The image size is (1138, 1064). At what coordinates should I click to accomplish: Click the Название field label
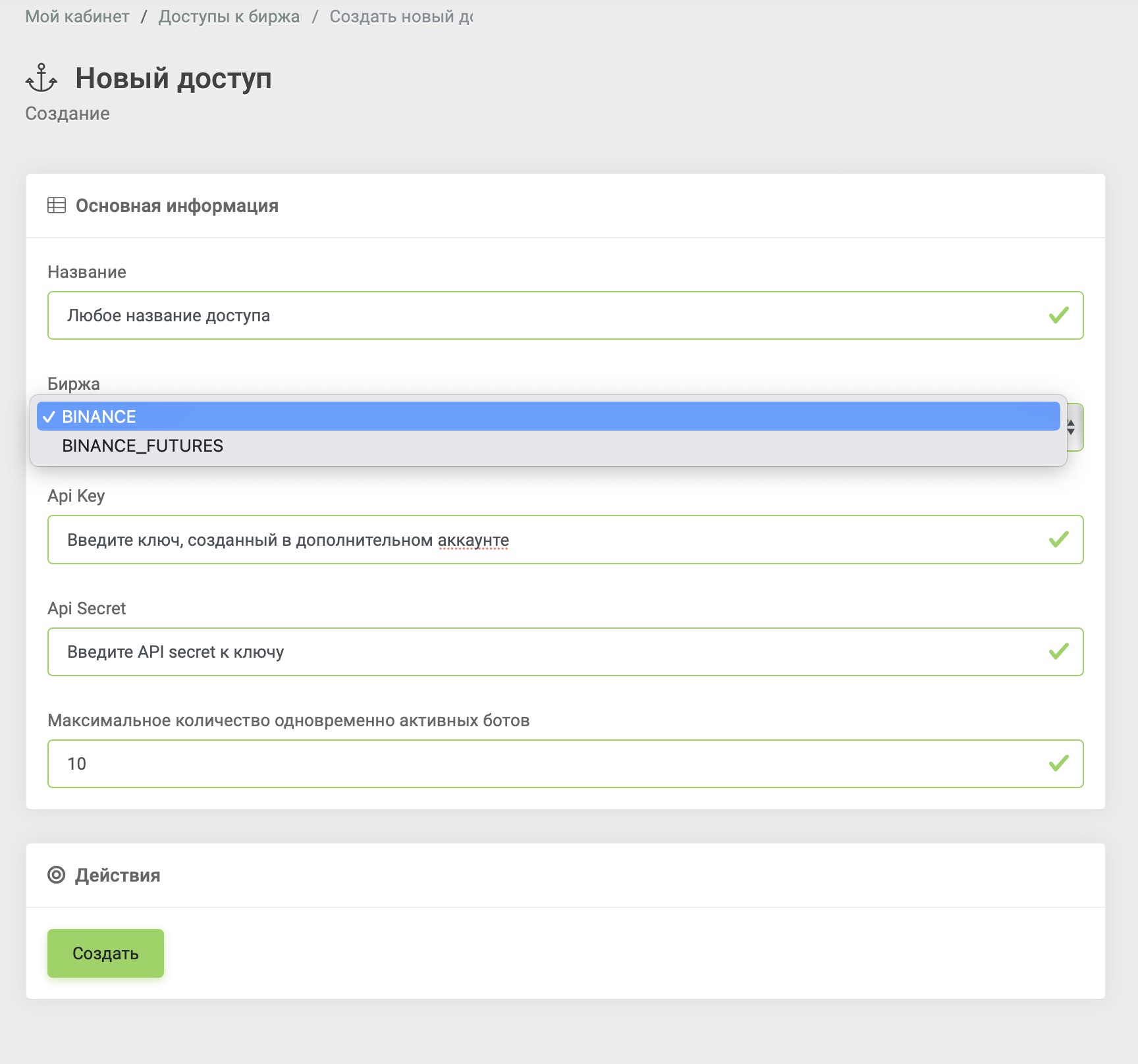[x=87, y=272]
